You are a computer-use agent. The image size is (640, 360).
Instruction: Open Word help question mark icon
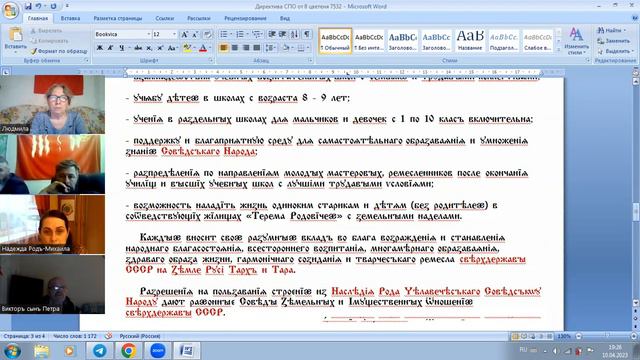pos(635,18)
